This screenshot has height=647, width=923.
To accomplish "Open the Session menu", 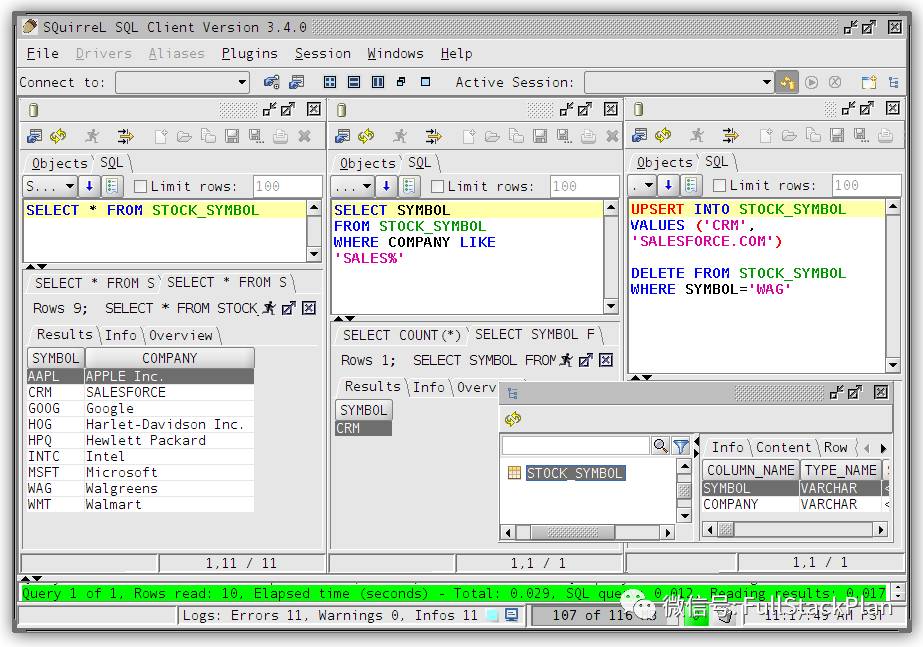I will (322, 53).
